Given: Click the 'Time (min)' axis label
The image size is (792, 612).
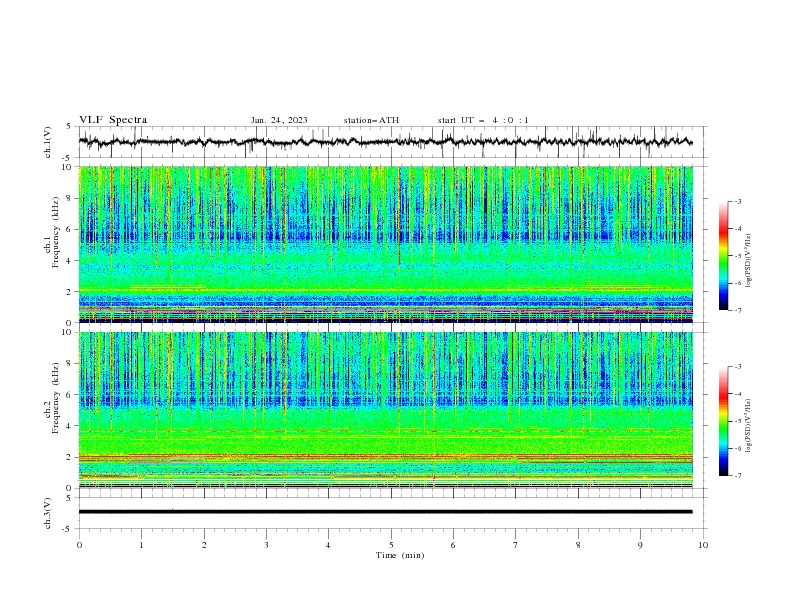Looking at the screenshot, I should pyautogui.click(x=400, y=555).
